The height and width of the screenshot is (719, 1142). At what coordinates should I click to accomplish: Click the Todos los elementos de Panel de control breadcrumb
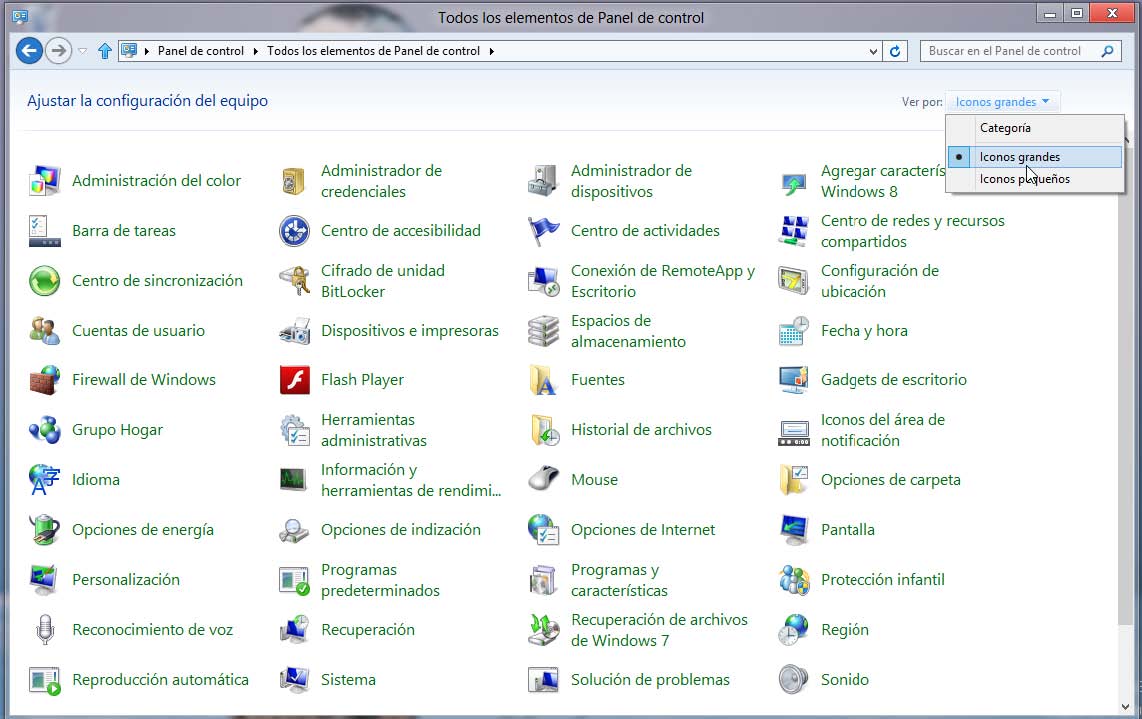point(374,51)
